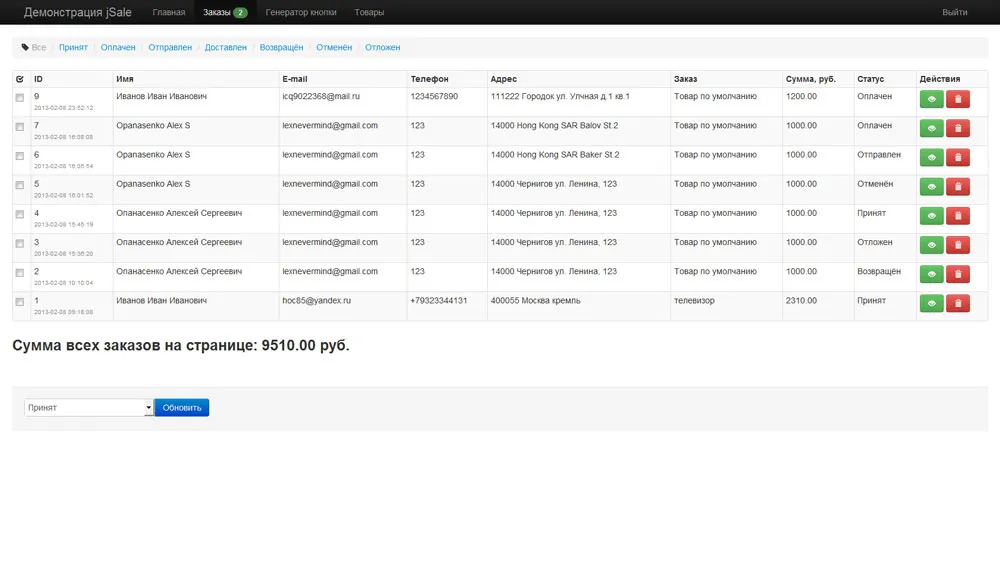
Task: Open the status dropdown showing Принят
Action: tap(88, 408)
